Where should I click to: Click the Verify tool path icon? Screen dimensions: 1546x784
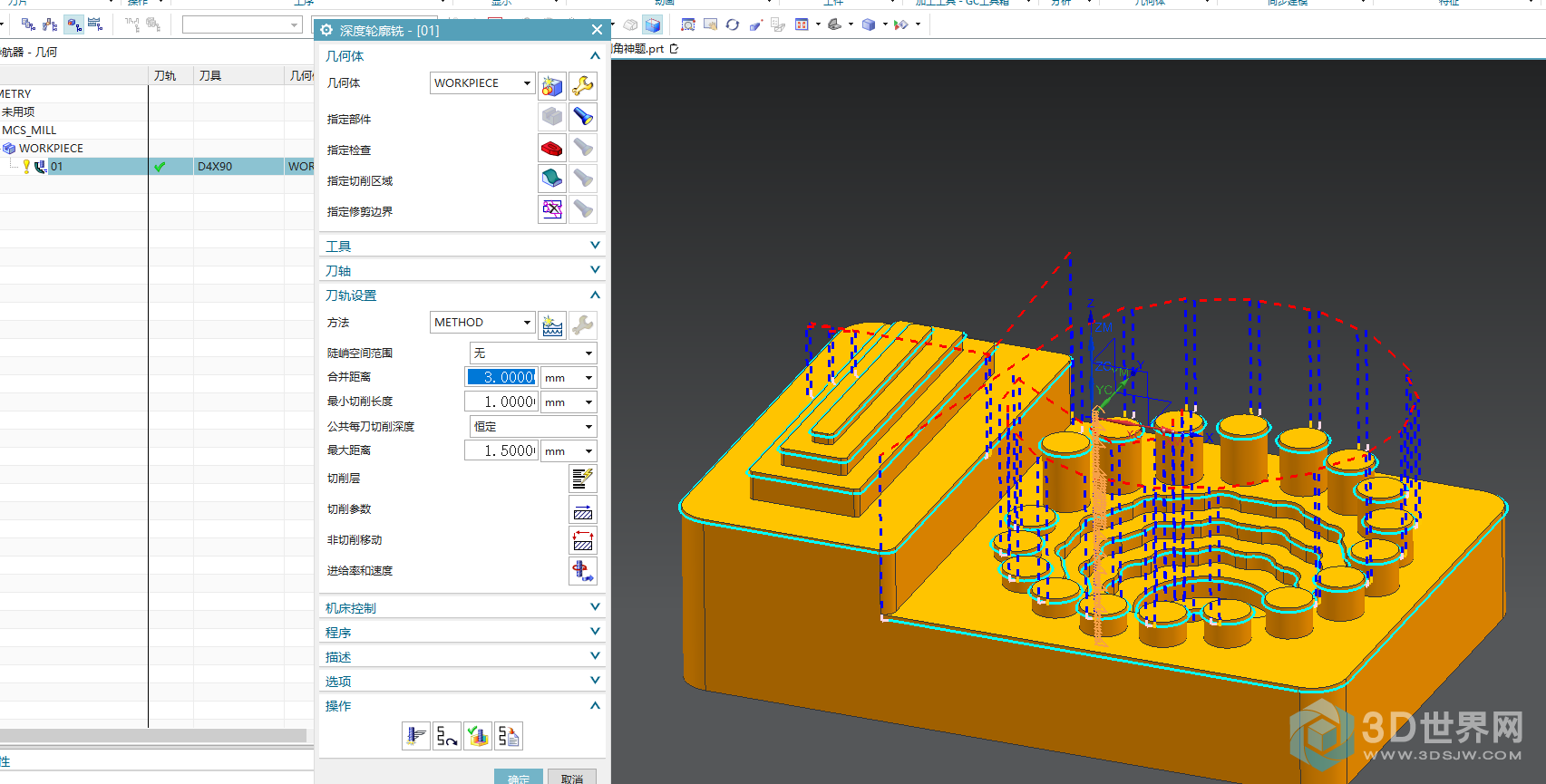pos(478,736)
